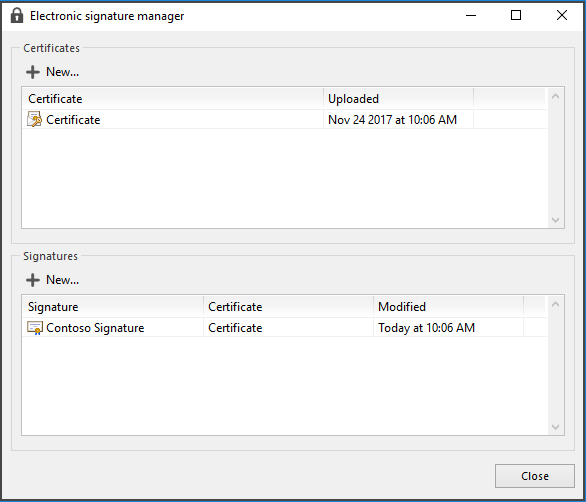Add a New certificate
The height and width of the screenshot is (502, 586).
53,72
